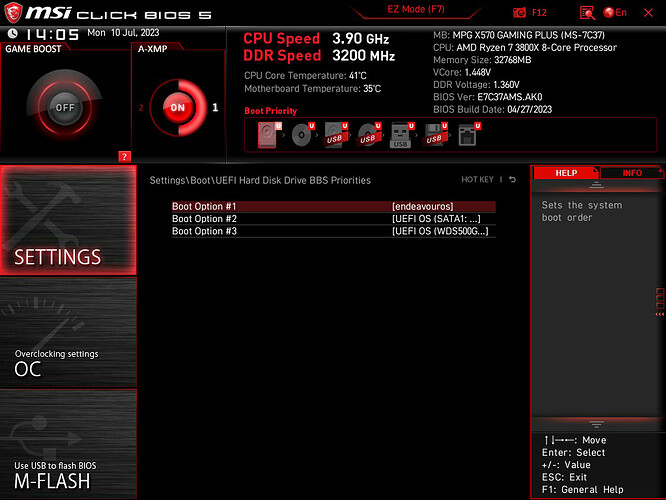The width and height of the screenshot is (666, 500).
Task: Click the Memory Size 32768MB text
Action: click(x=482, y=60)
